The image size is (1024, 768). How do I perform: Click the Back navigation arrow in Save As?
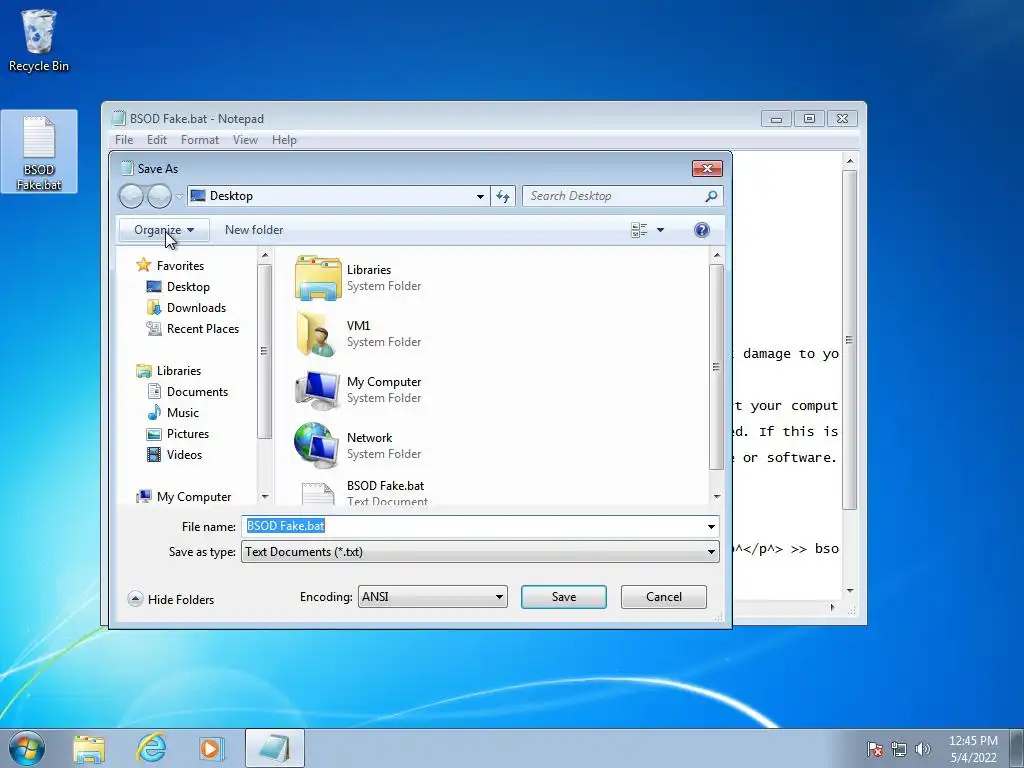tap(131, 196)
